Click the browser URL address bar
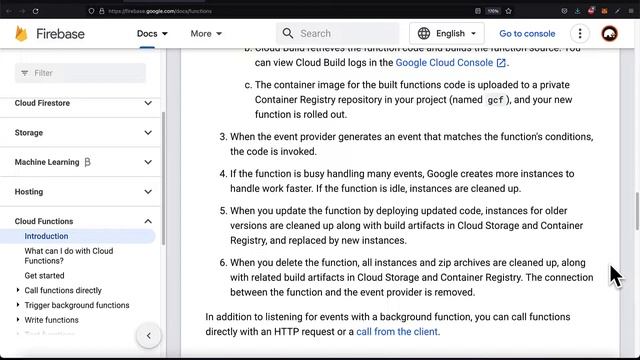Viewport: 640px width, 360px height. click(282, 11)
